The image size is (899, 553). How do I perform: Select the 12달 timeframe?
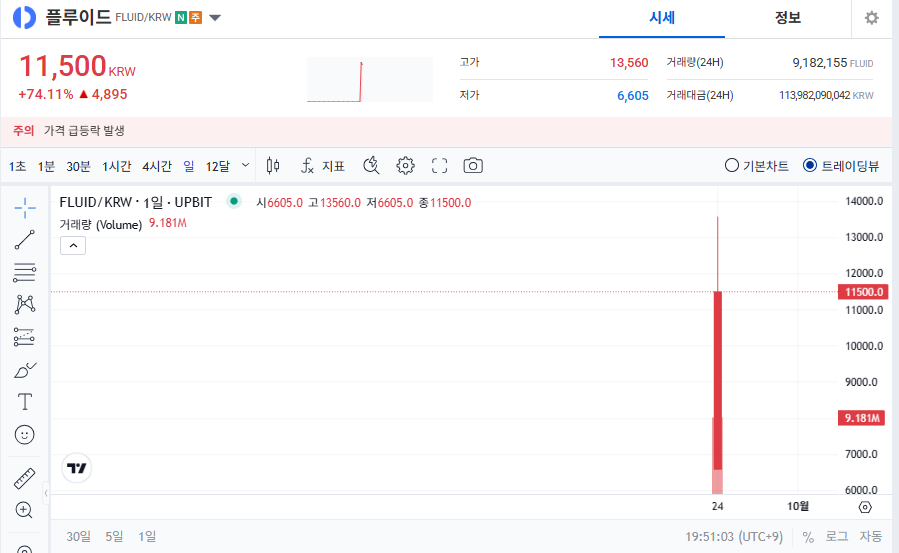click(218, 166)
